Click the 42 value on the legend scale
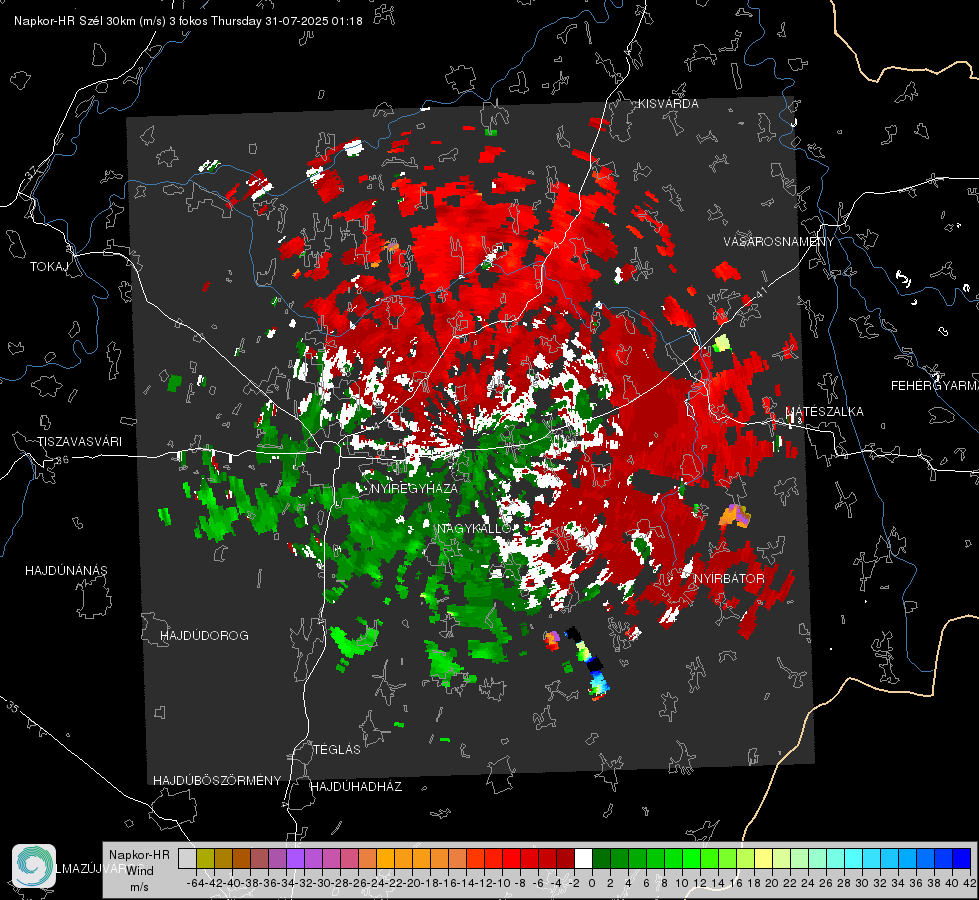The height and width of the screenshot is (900, 979). click(x=969, y=883)
